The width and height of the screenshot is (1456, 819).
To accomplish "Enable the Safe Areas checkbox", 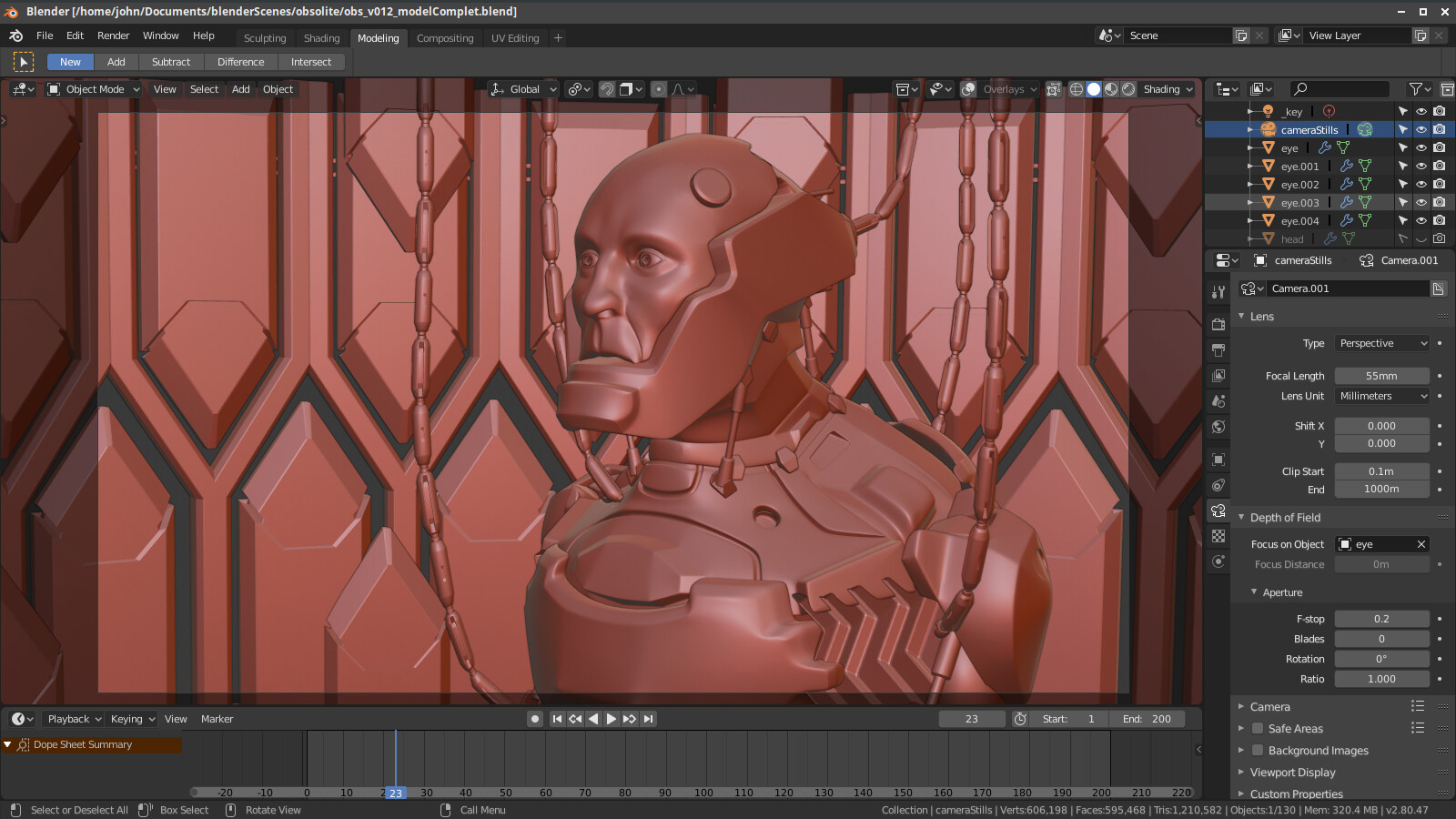I will pyautogui.click(x=1258, y=728).
